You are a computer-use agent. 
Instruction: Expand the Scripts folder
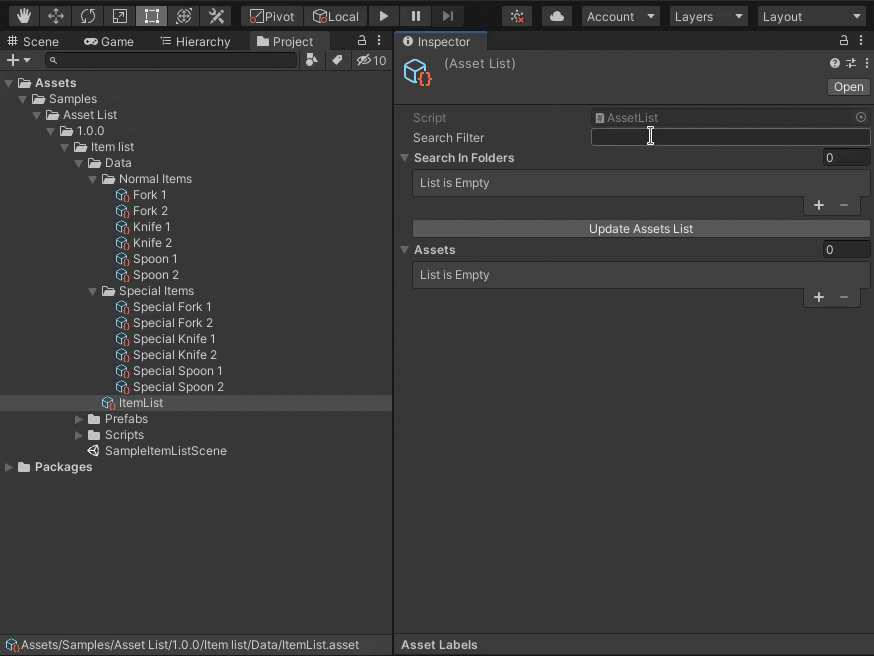coord(79,435)
